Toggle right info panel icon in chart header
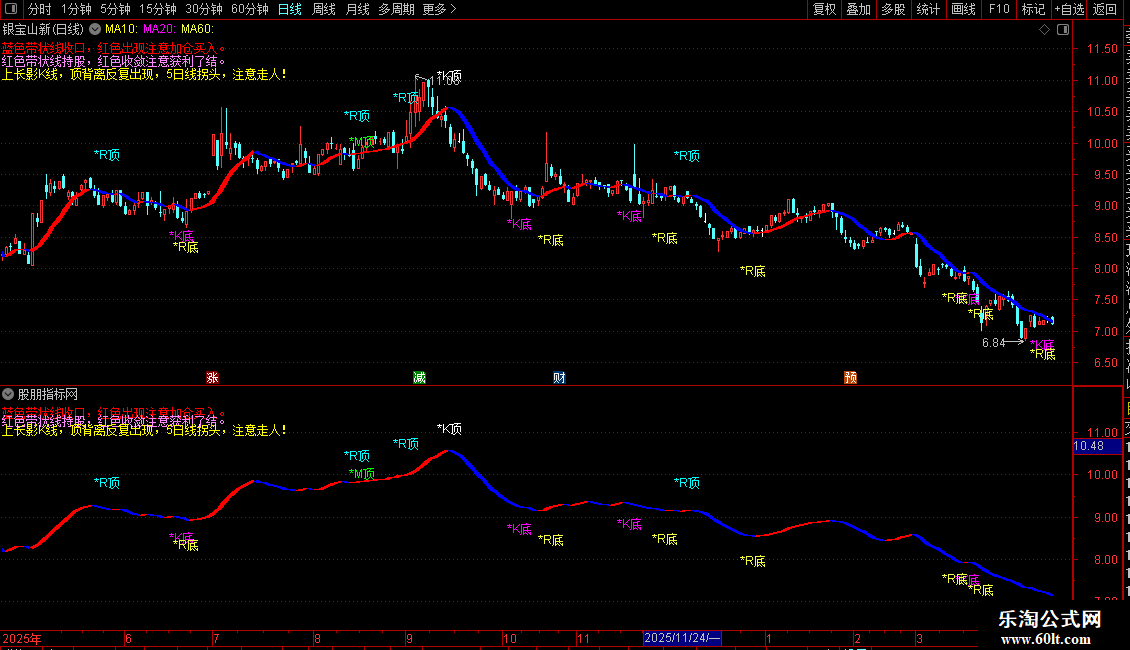Screen dimensions: 1130x650 click(x=1063, y=30)
